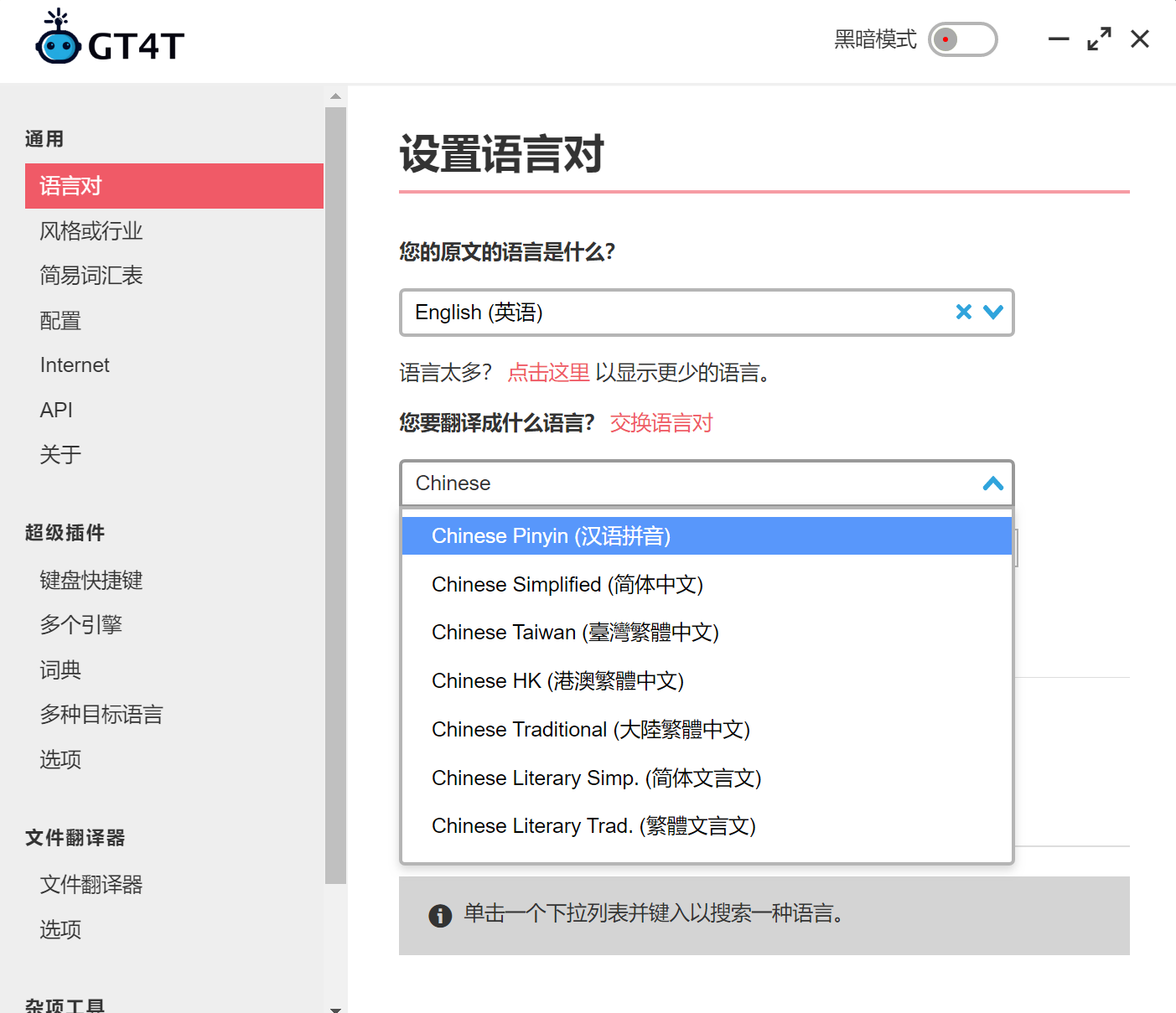Open the 键盘快捷键 keyboard shortcuts page
Screen dimensions: 1176x1013
(91, 580)
